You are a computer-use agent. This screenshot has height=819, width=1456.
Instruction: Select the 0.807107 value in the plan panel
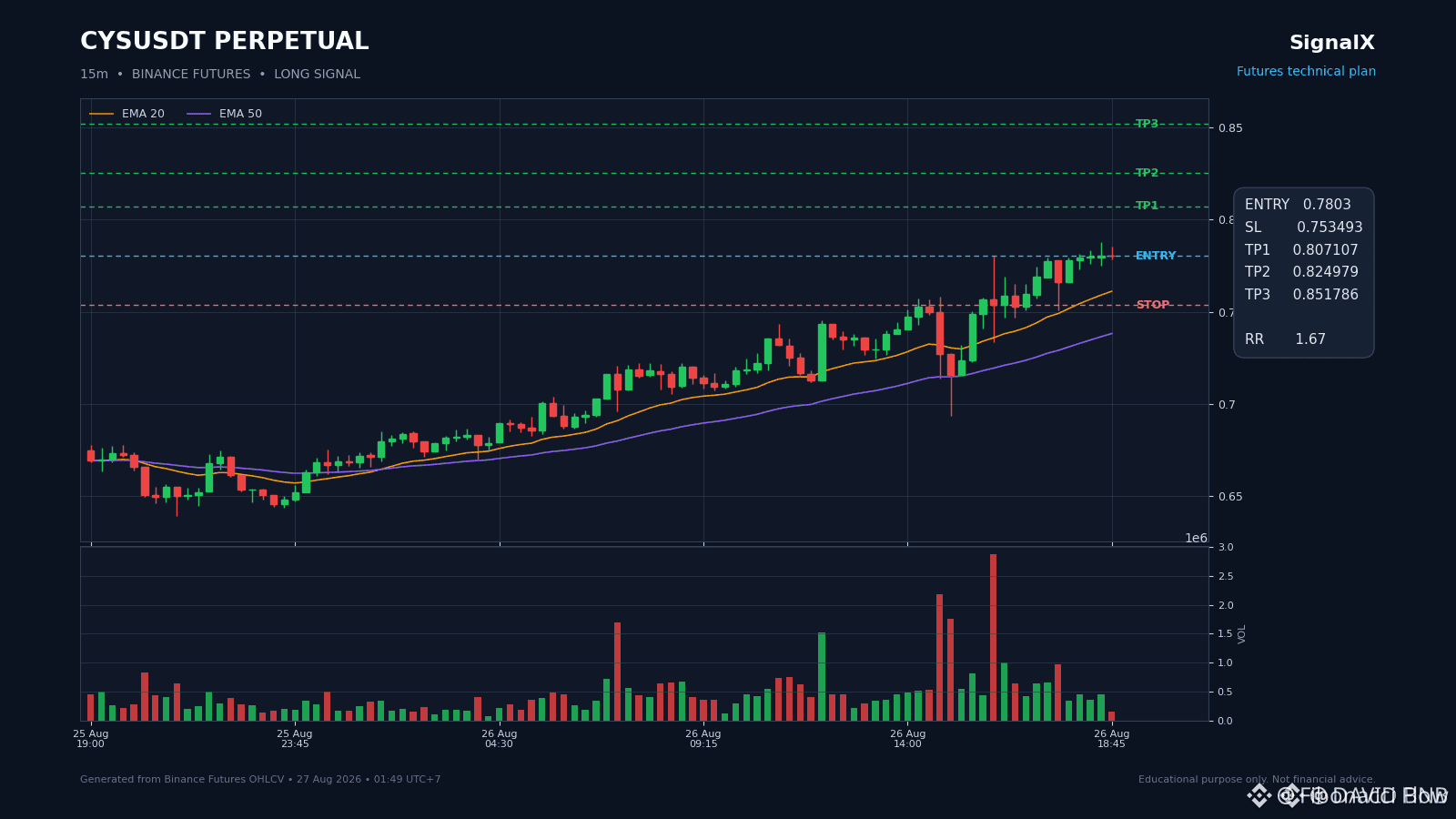[x=1325, y=250]
